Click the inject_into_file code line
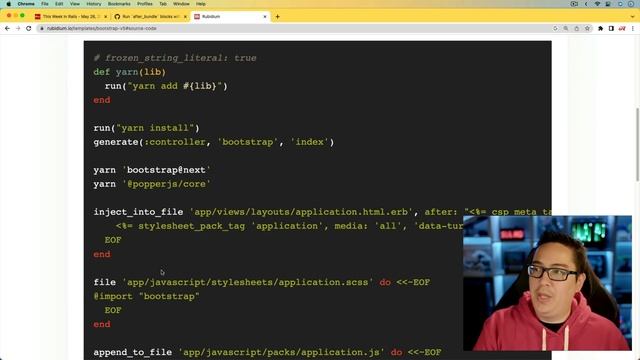The width and height of the screenshot is (640, 360). point(322,212)
